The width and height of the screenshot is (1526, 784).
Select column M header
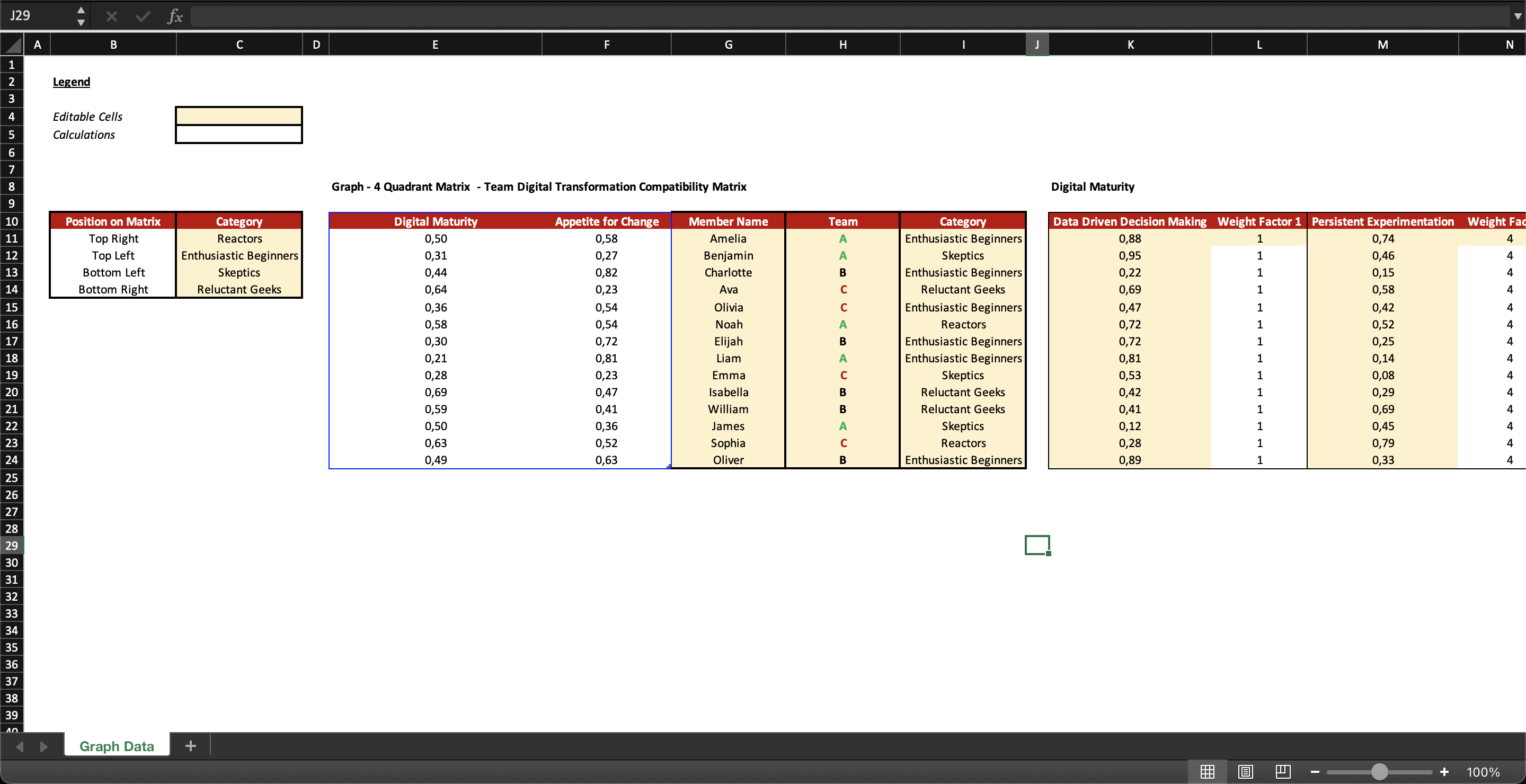[x=1382, y=44]
